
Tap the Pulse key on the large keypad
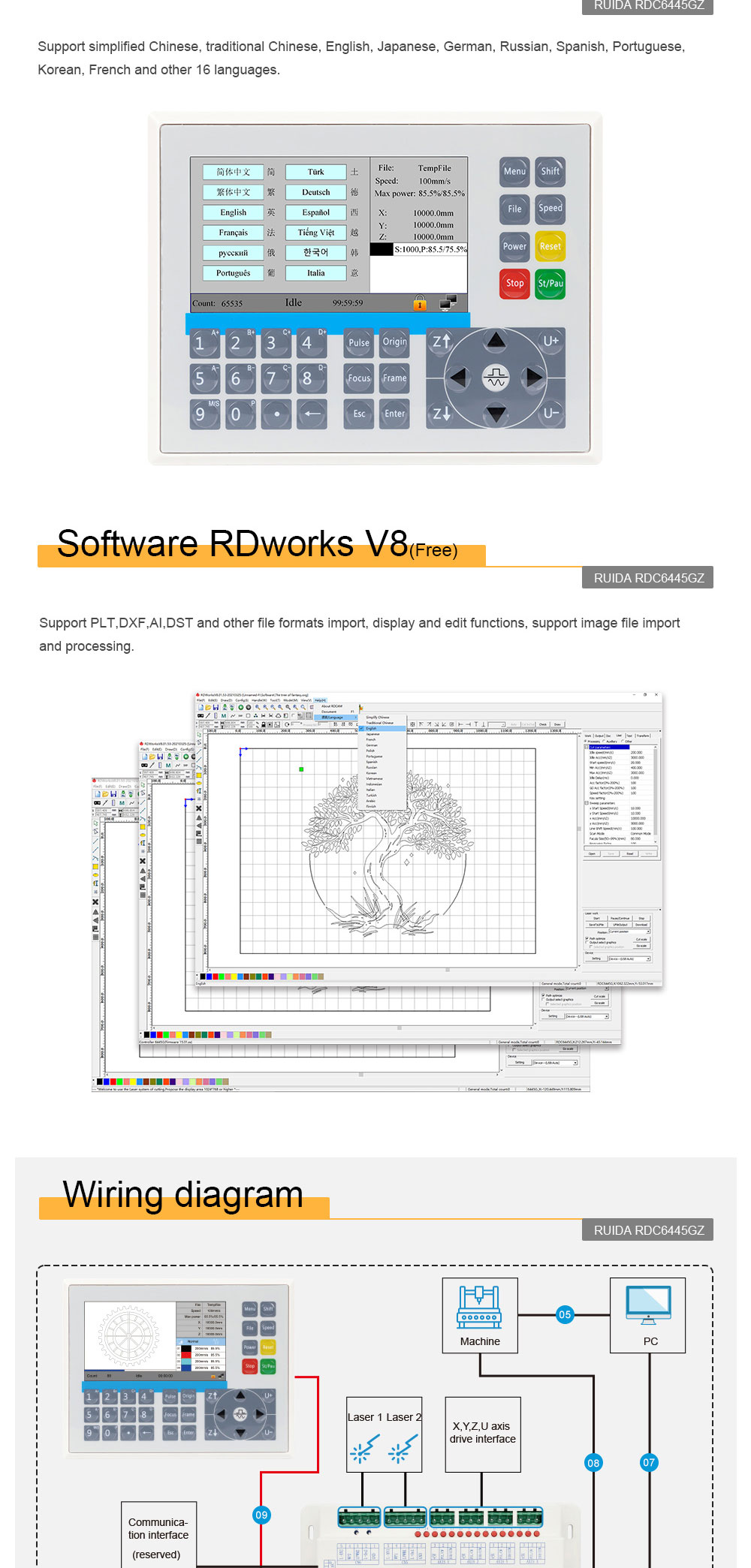coord(359,342)
